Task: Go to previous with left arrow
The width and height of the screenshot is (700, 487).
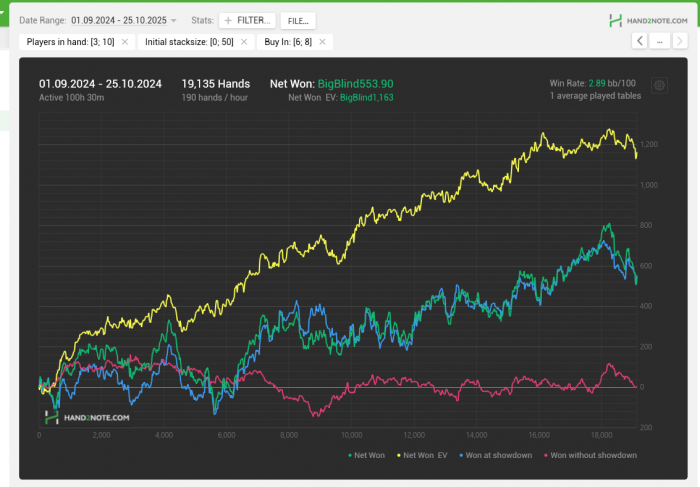Action: pyautogui.click(x=639, y=41)
